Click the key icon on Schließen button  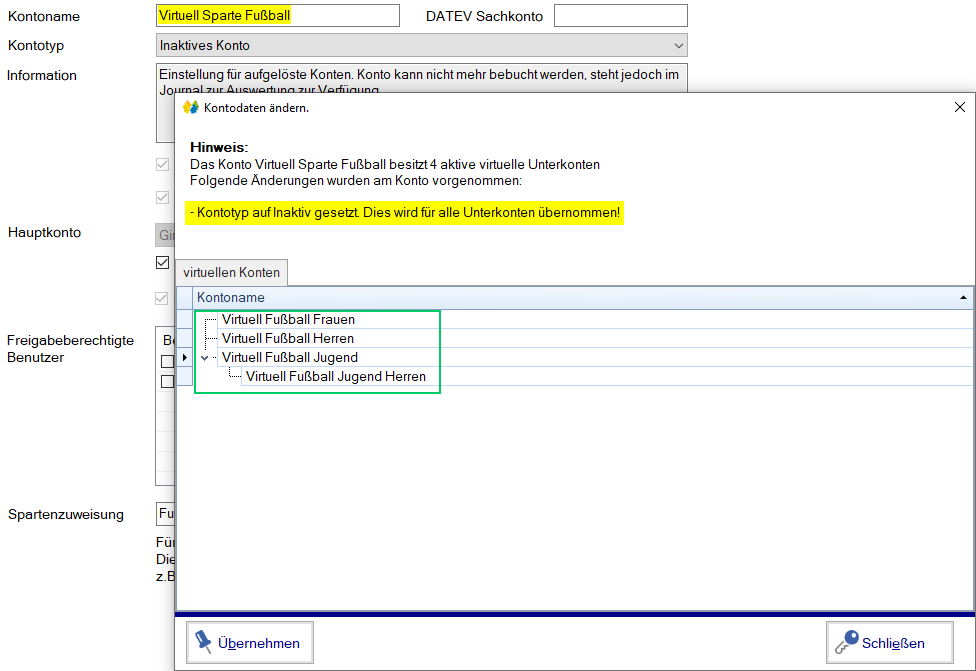(x=846, y=642)
